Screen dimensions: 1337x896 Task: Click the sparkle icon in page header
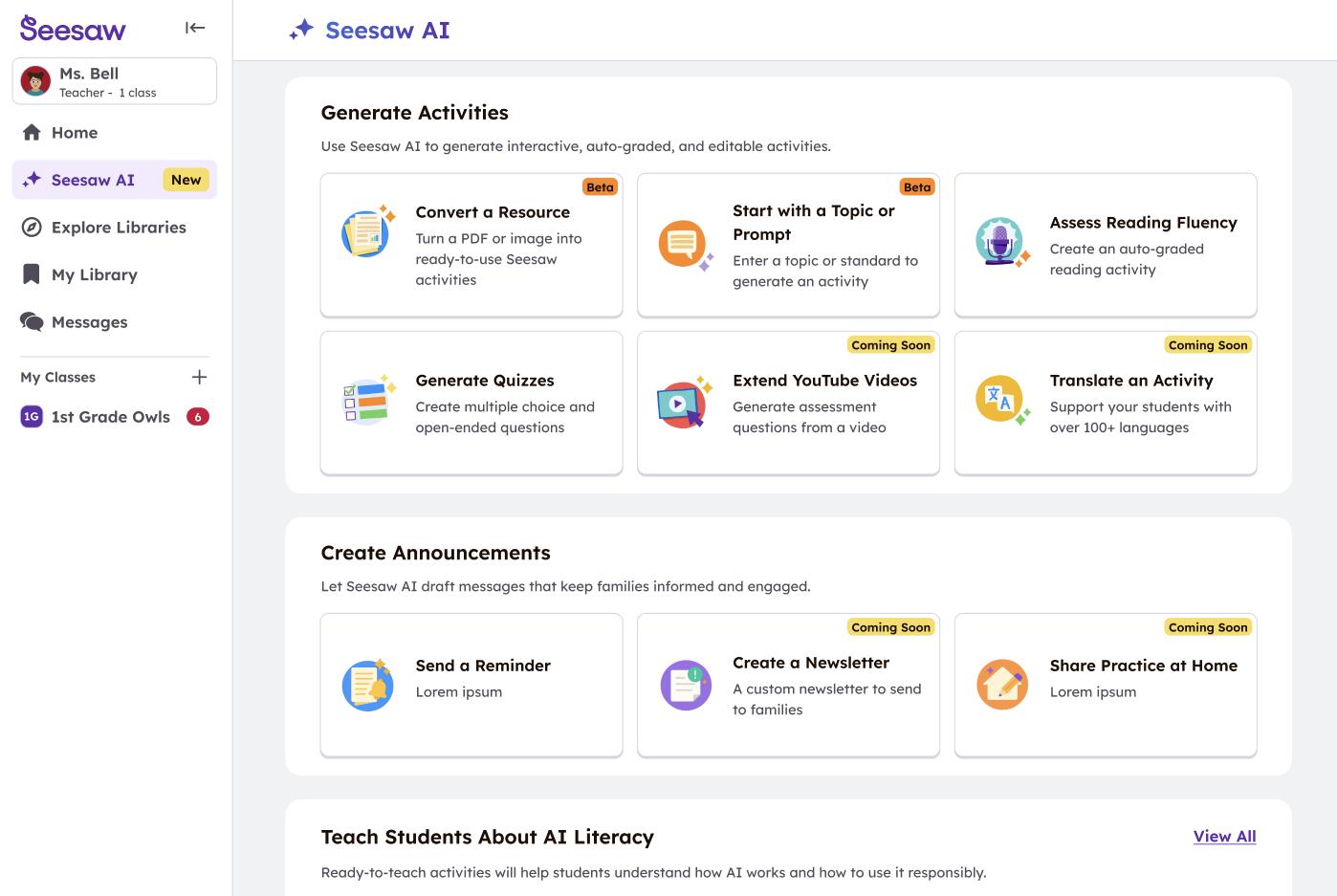pyautogui.click(x=301, y=30)
